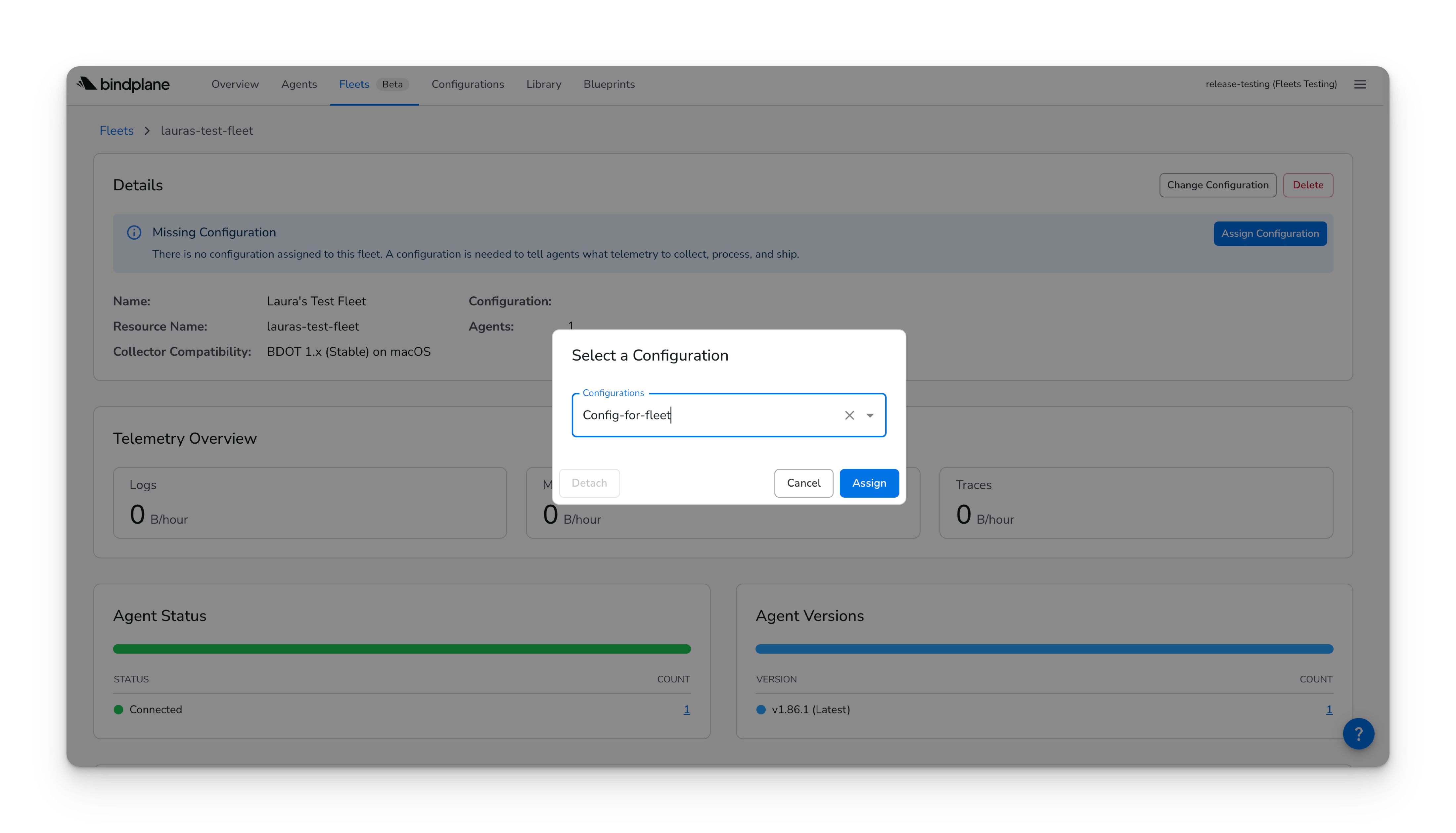The width and height of the screenshot is (1456, 833).
Task: Cancel the Select a Configuration dialog
Action: point(803,483)
